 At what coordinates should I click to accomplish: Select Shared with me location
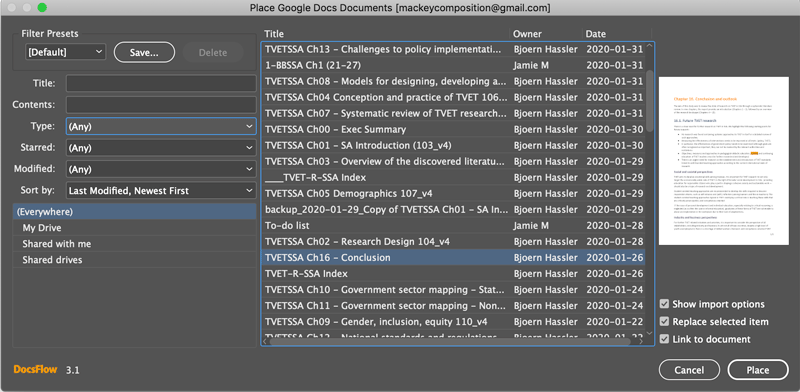(x=135, y=244)
